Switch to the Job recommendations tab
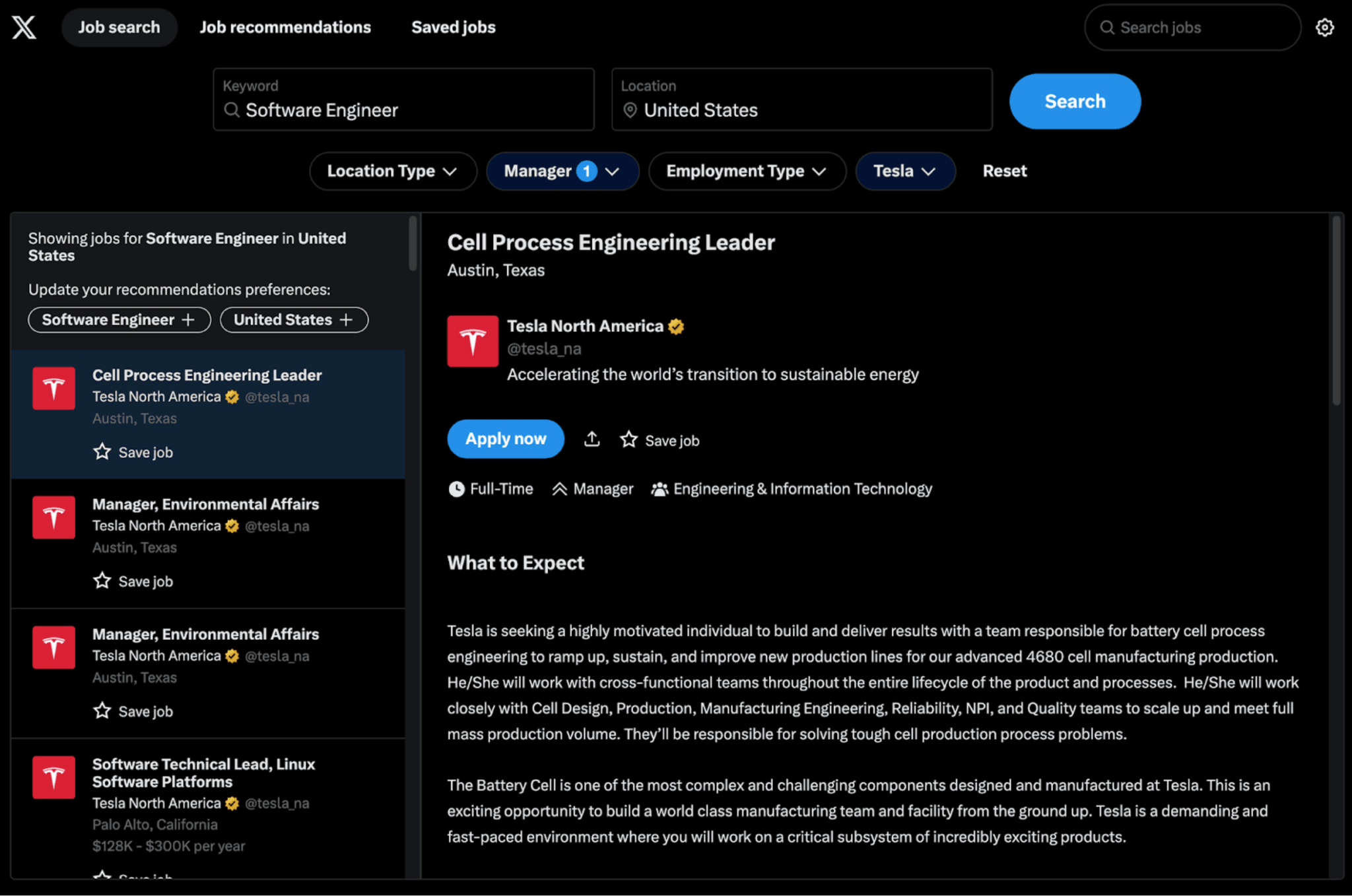This screenshot has height=896, width=1352. click(285, 27)
